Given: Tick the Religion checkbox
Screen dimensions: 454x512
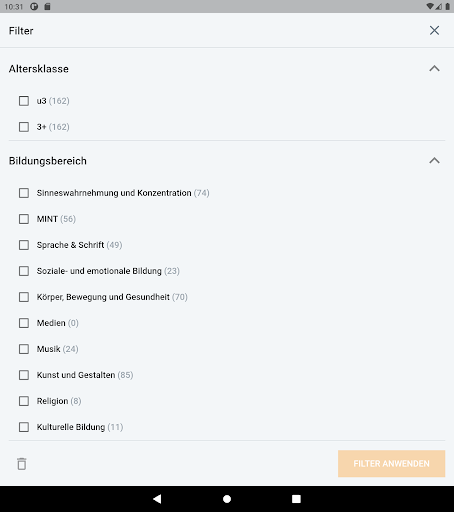Looking at the screenshot, I should point(24,401).
